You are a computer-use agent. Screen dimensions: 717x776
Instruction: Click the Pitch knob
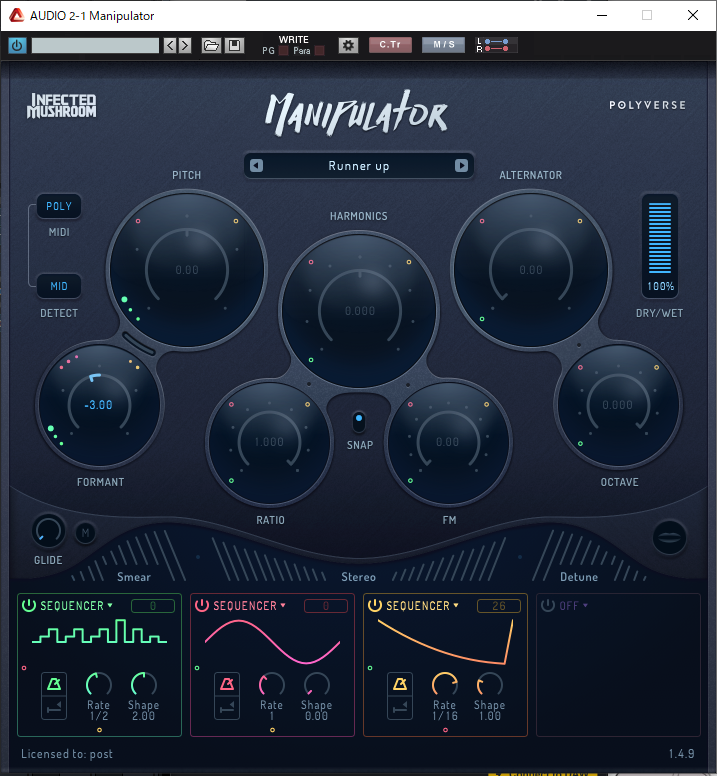point(187,270)
